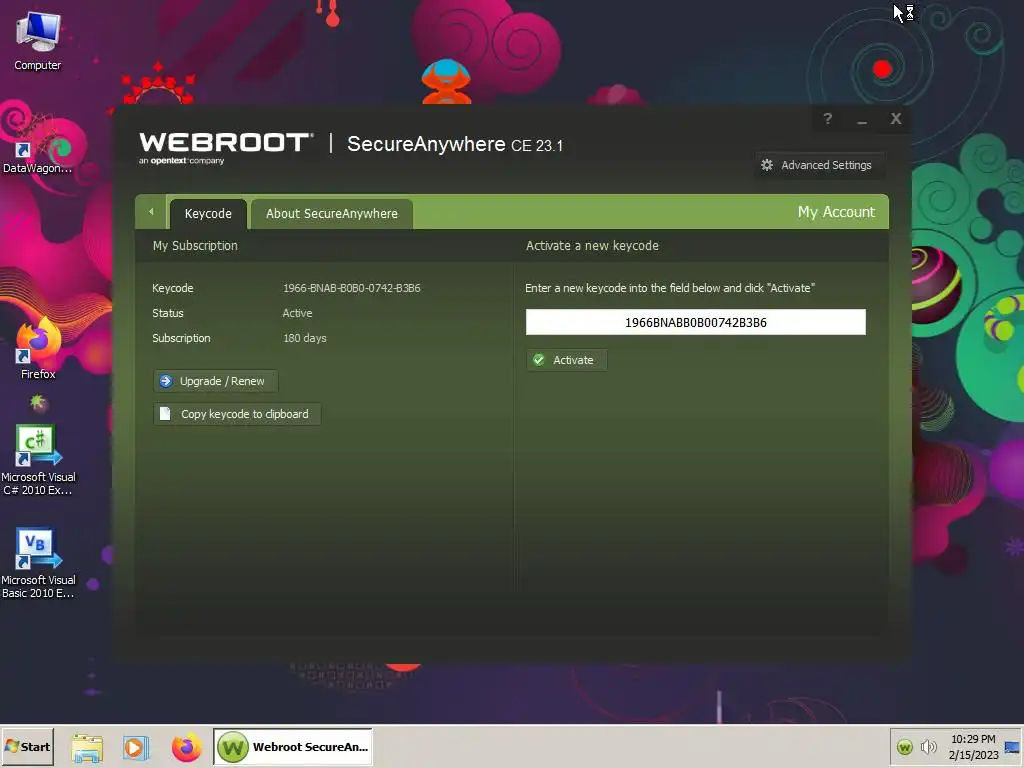Open Microsoft Visual Basic 2010 Express shortcut

tap(38, 563)
